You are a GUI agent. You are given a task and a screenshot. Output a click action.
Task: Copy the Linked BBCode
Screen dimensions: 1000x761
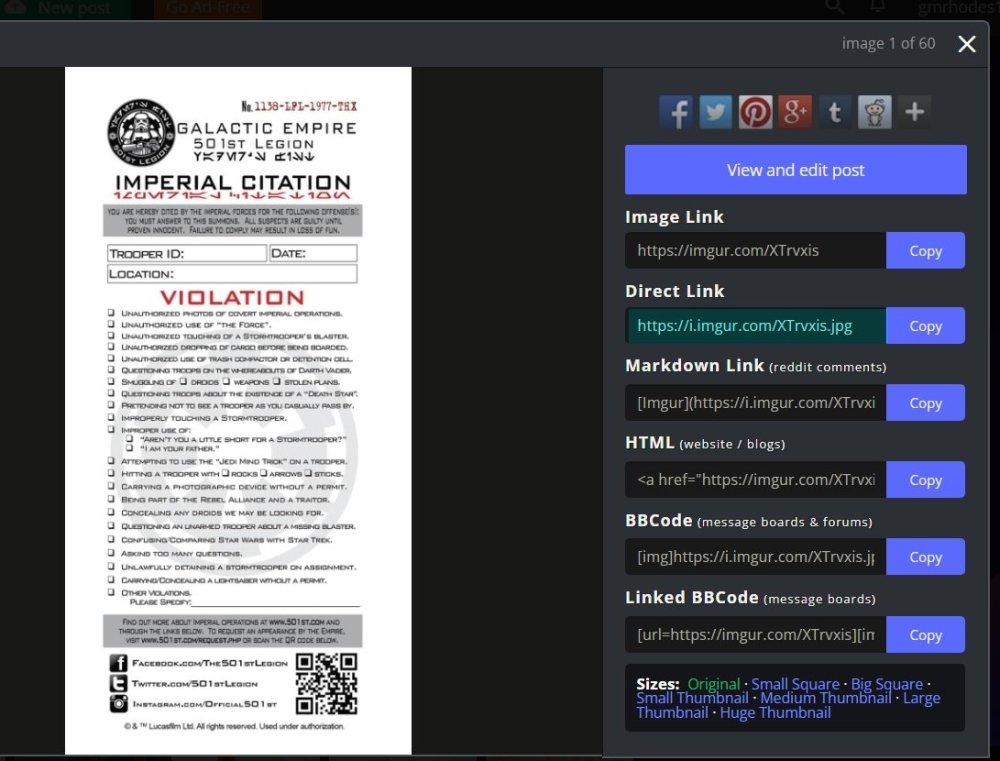[925, 635]
